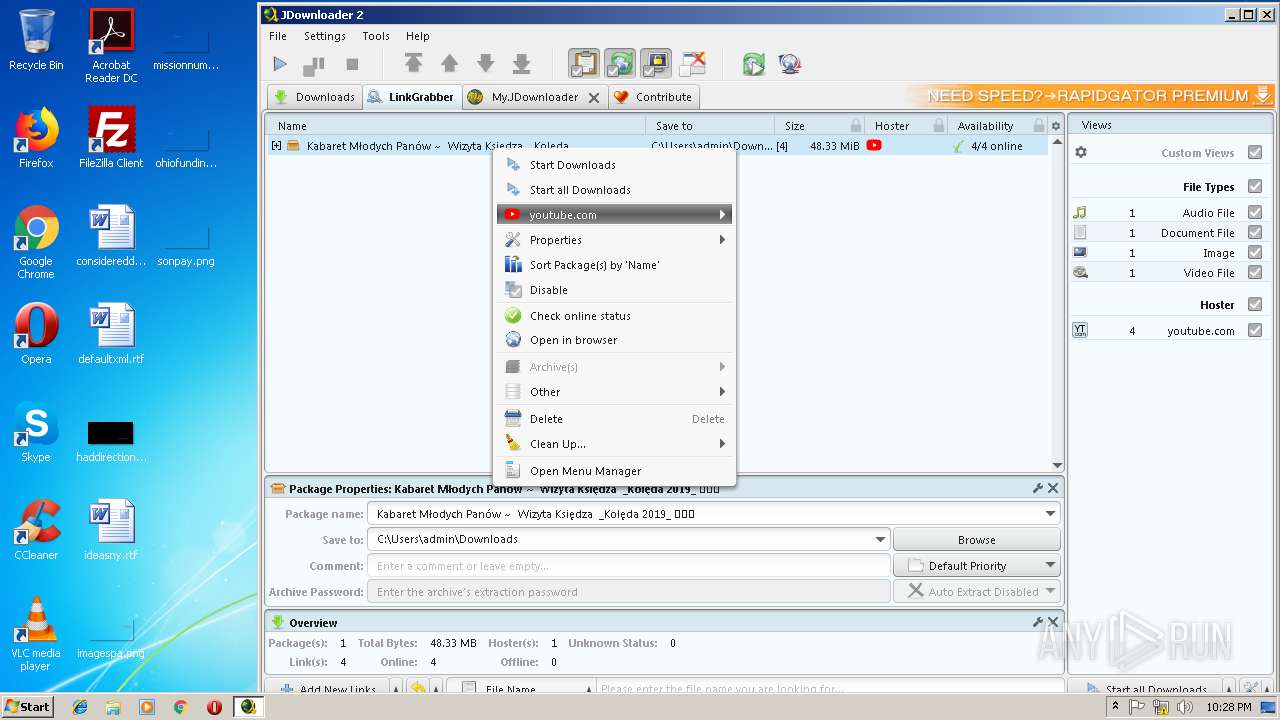Screen dimensions: 1280x720
Task: Expand the Kabaret Młodych Panów package row
Action: [277, 146]
